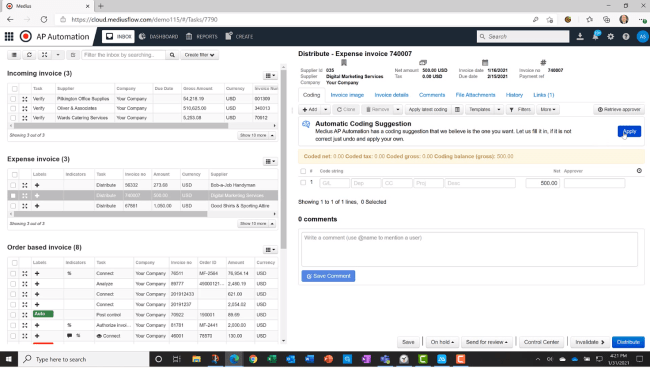Switch to the File Attachments tab
The width and height of the screenshot is (650, 368).
pos(475,95)
